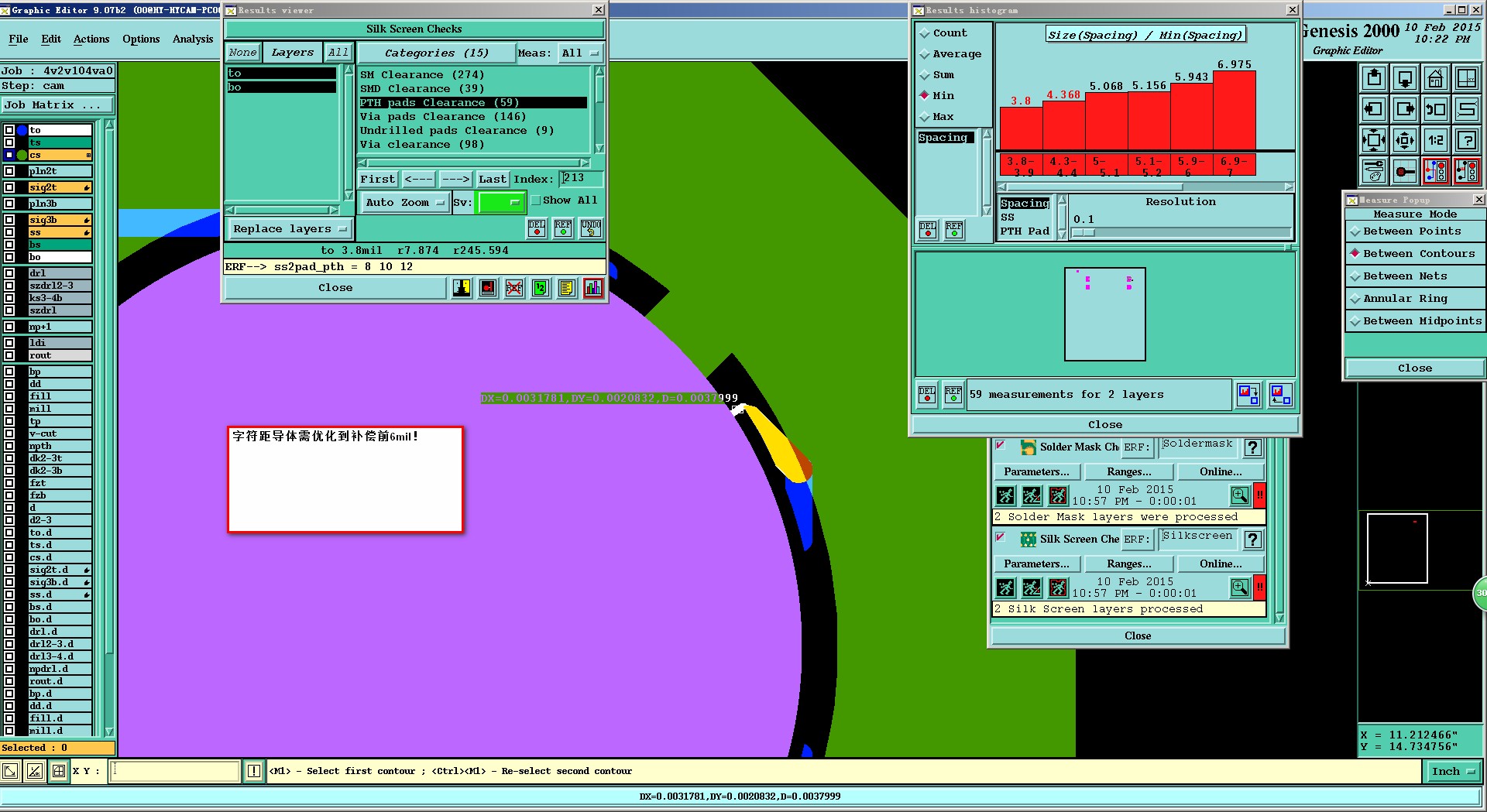Click Parameters button under Solder Mask Check
This screenshot has height=812, width=1487.
pyautogui.click(x=1036, y=472)
